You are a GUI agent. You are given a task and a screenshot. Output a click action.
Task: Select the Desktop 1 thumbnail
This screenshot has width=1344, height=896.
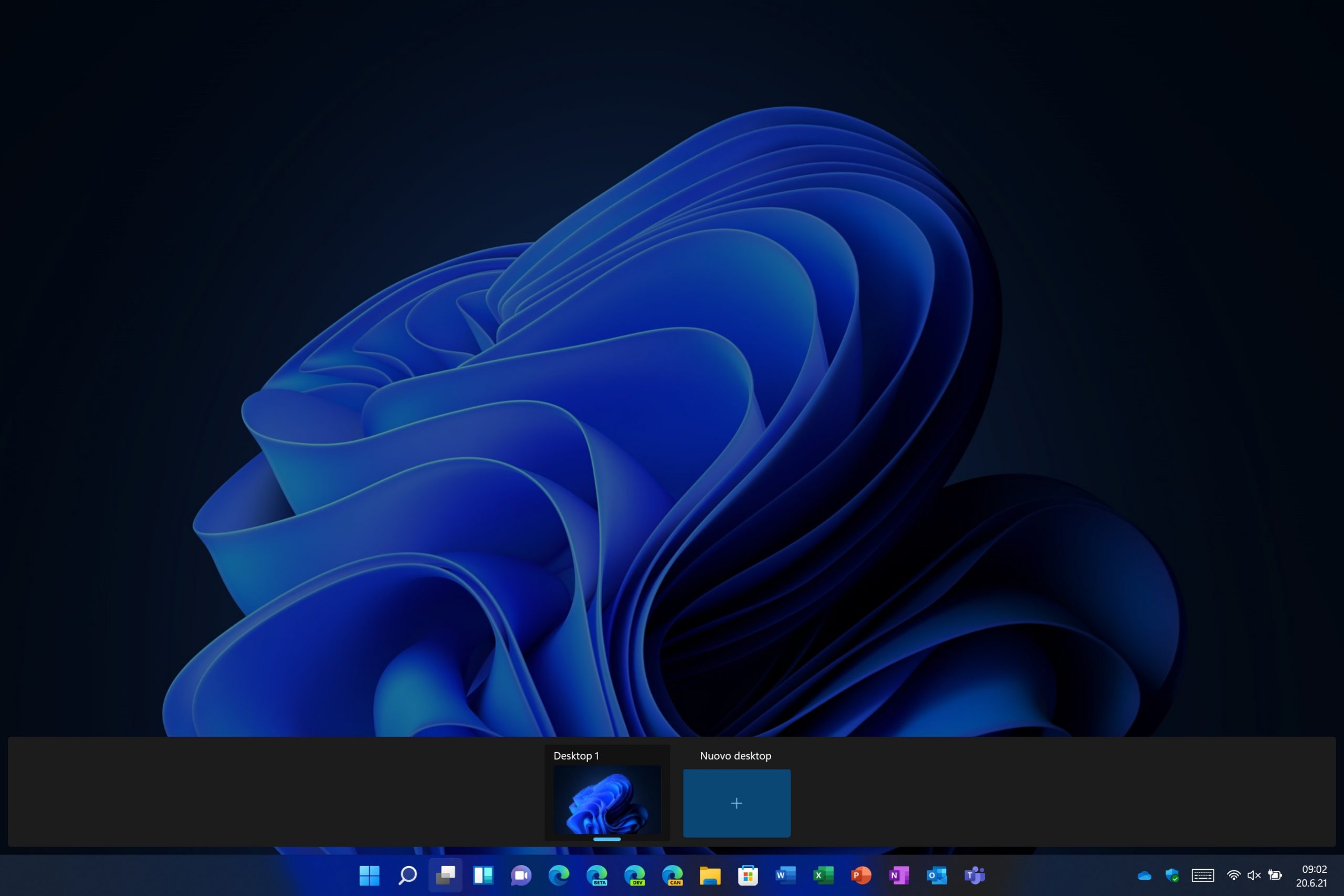tap(607, 799)
